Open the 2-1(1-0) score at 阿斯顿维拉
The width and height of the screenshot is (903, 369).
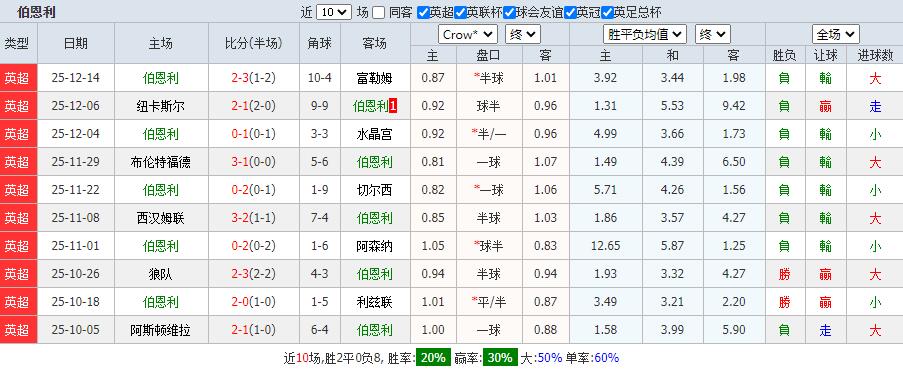pyautogui.click(x=253, y=330)
